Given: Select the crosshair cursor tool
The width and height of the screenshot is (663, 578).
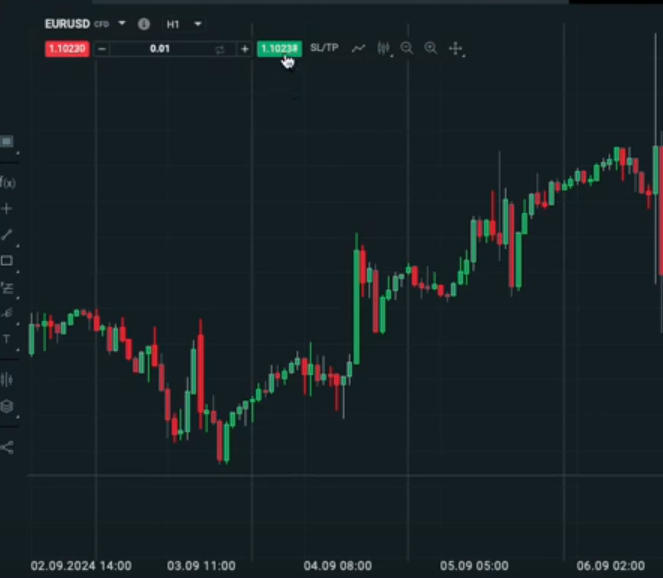Looking at the screenshot, I should [x=456, y=48].
